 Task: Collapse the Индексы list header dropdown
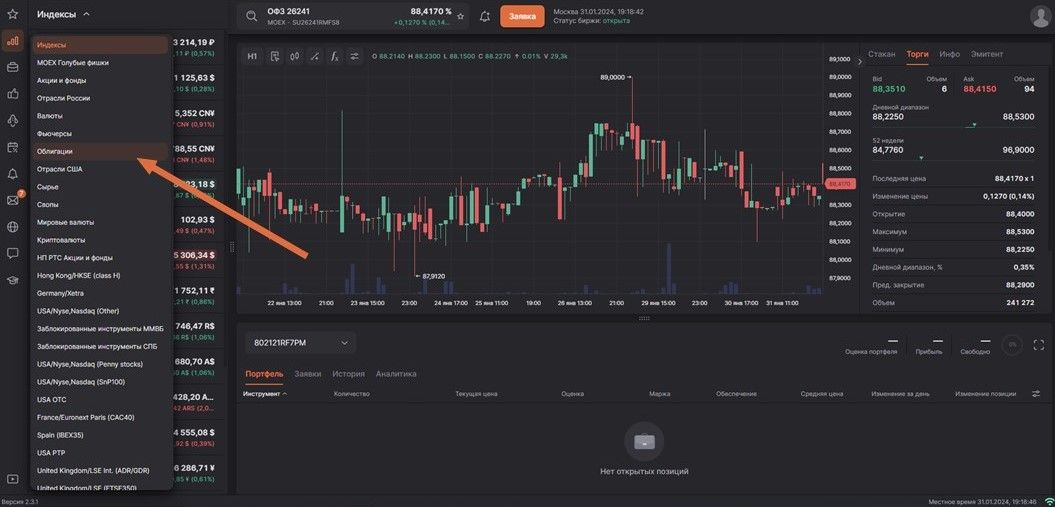click(63, 14)
